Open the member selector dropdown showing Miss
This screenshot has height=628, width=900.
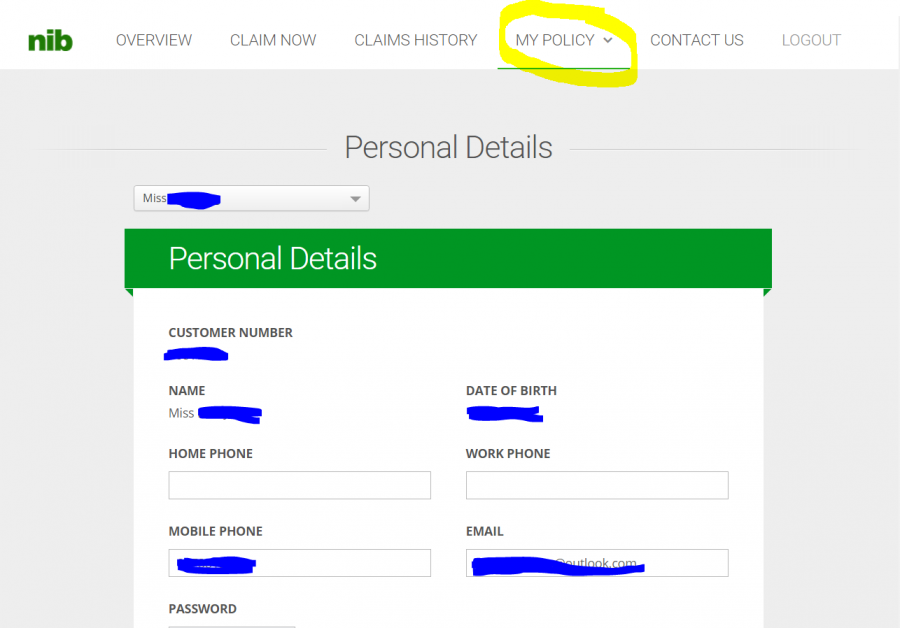pos(251,198)
